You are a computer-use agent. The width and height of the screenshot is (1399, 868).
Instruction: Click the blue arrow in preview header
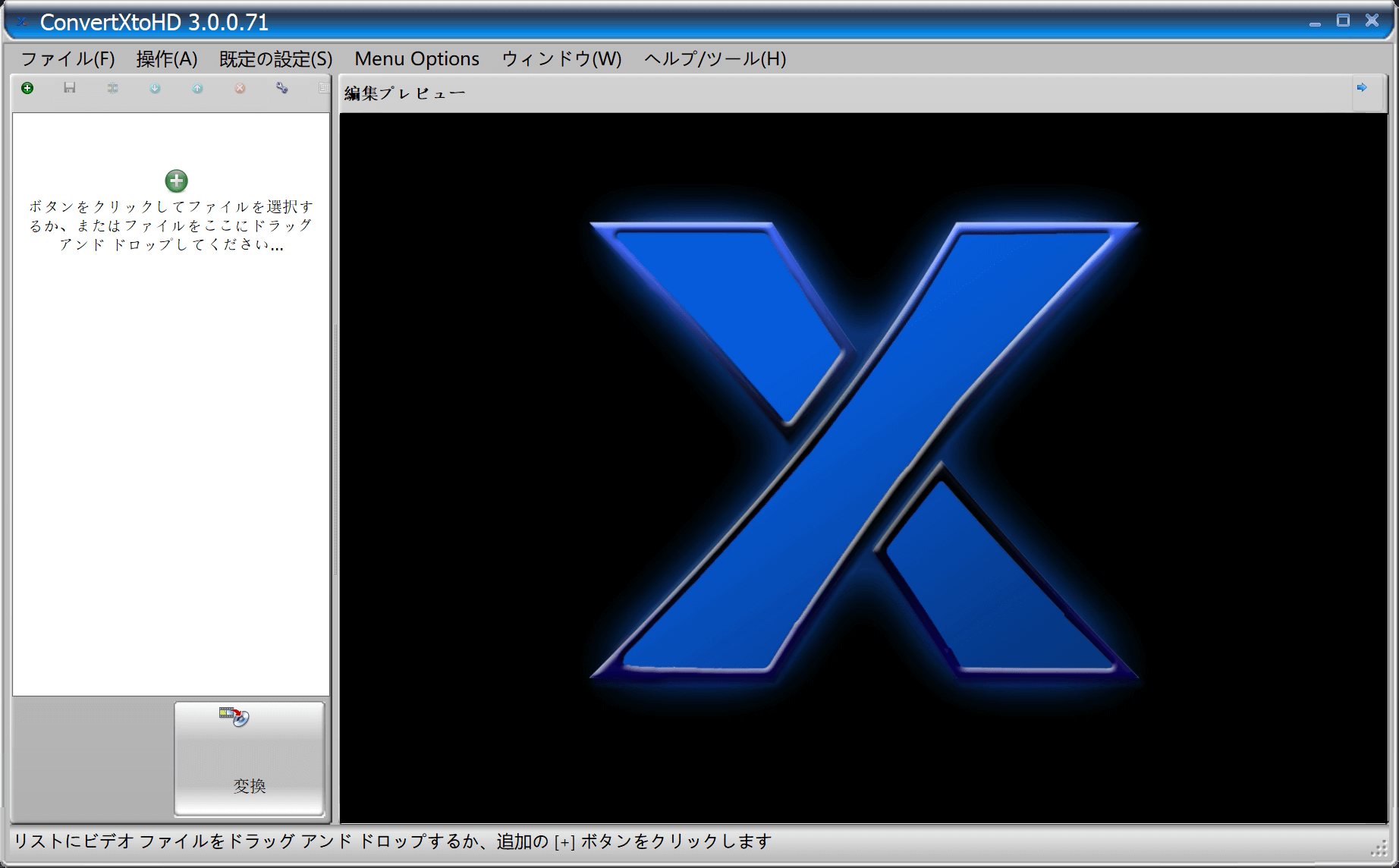pyautogui.click(x=1362, y=87)
